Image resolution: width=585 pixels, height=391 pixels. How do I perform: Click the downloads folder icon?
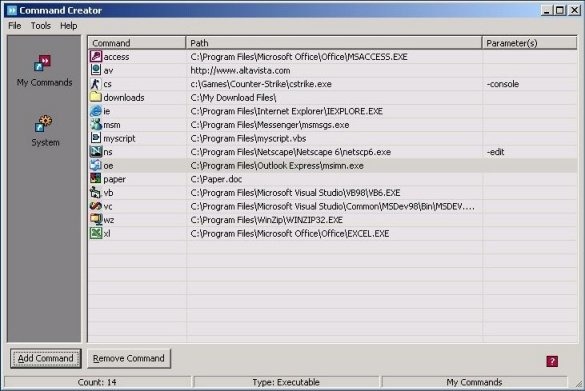pyautogui.click(x=96, y=97)
